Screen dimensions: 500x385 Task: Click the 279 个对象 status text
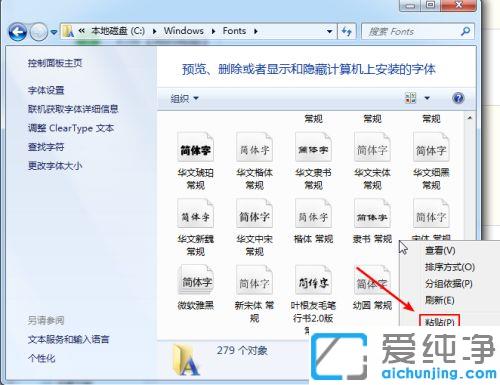pos(242,350)
